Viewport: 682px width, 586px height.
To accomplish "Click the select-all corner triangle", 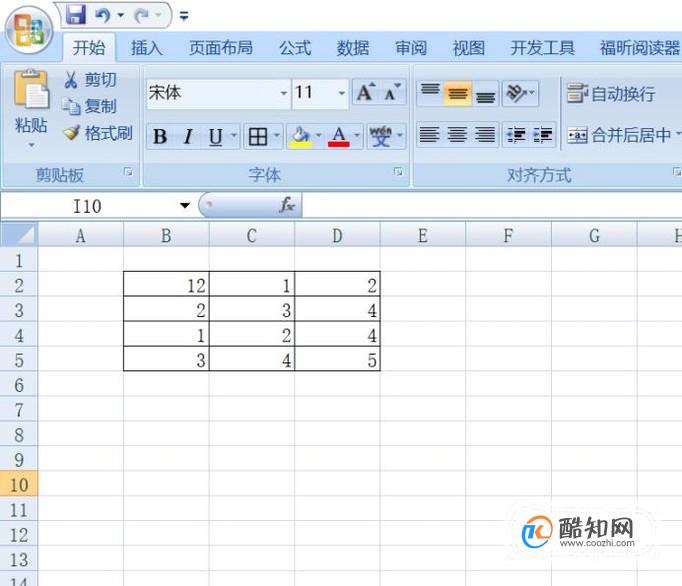I will pos(20,235).
